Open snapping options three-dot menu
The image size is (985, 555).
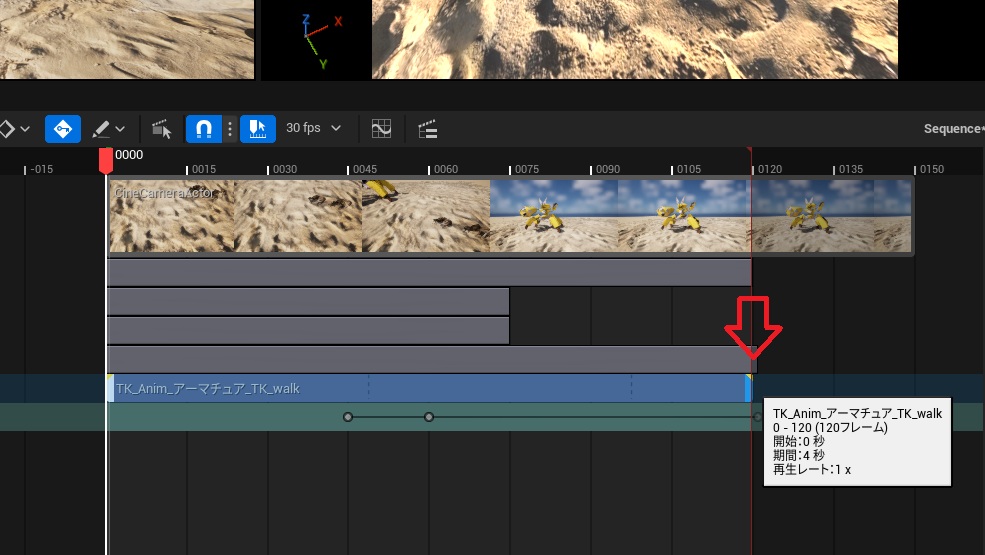(x=230, y=129)
